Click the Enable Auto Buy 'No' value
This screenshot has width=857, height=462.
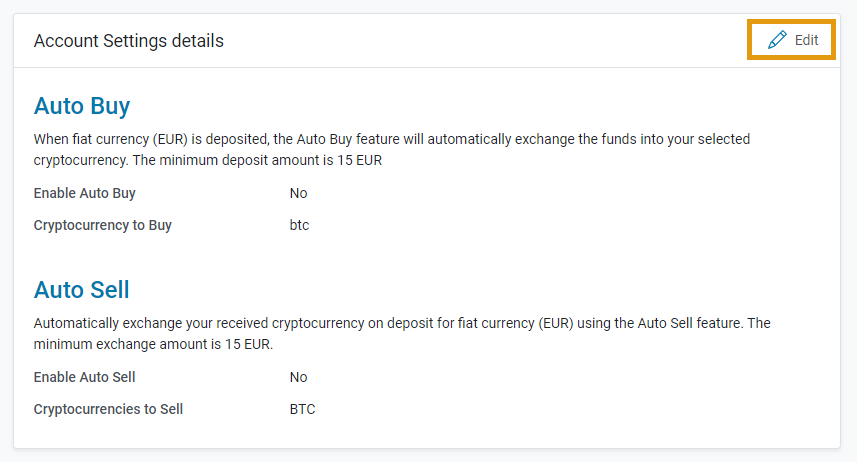click(x=298, y=193)
